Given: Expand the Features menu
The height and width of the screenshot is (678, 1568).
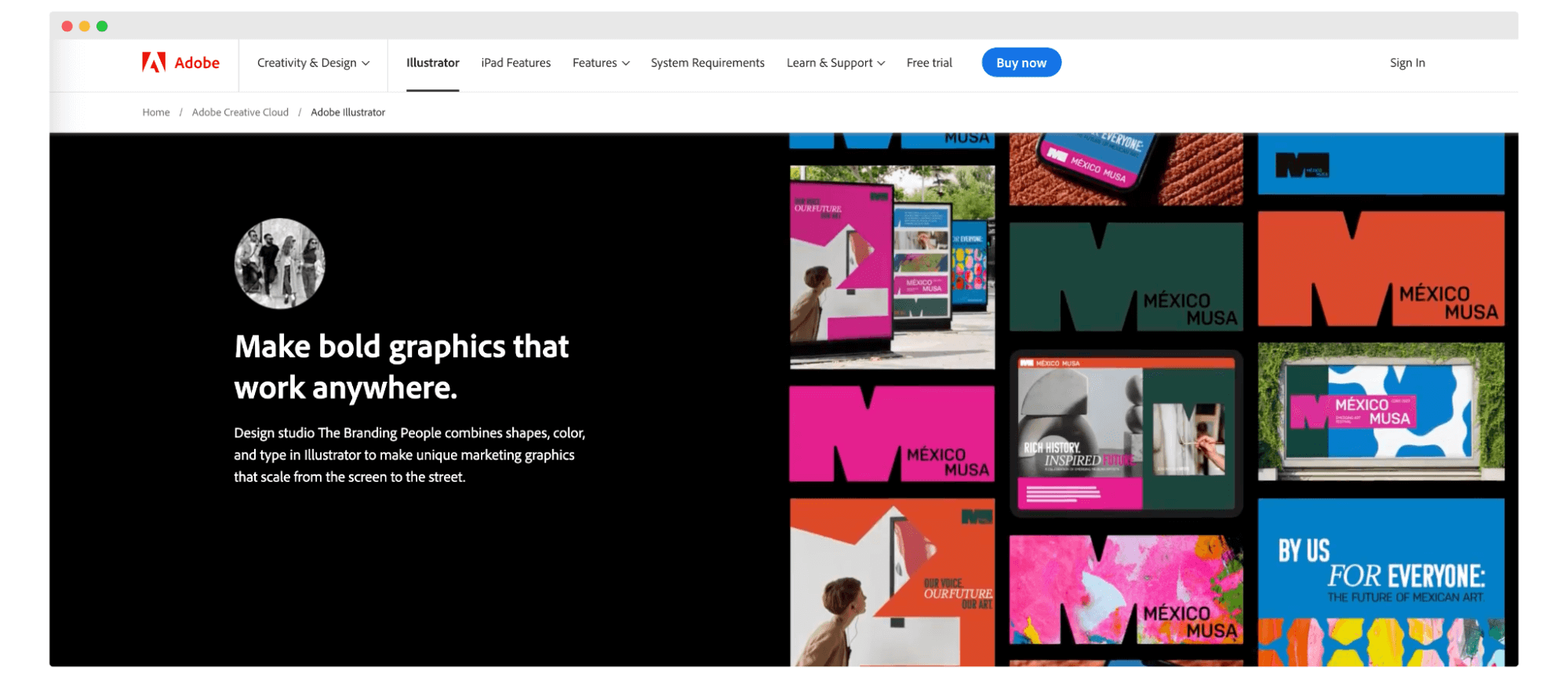Looking at the screenshot, I should [x=601, y=63].
